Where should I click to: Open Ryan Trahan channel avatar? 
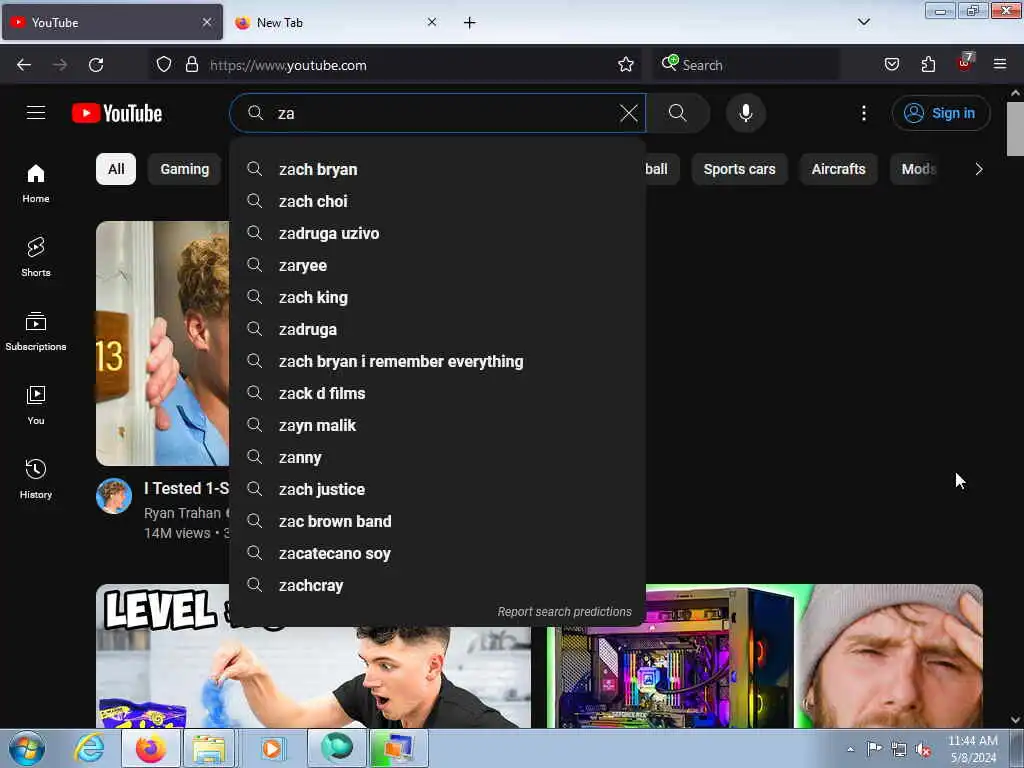click(x=114, y=496)
